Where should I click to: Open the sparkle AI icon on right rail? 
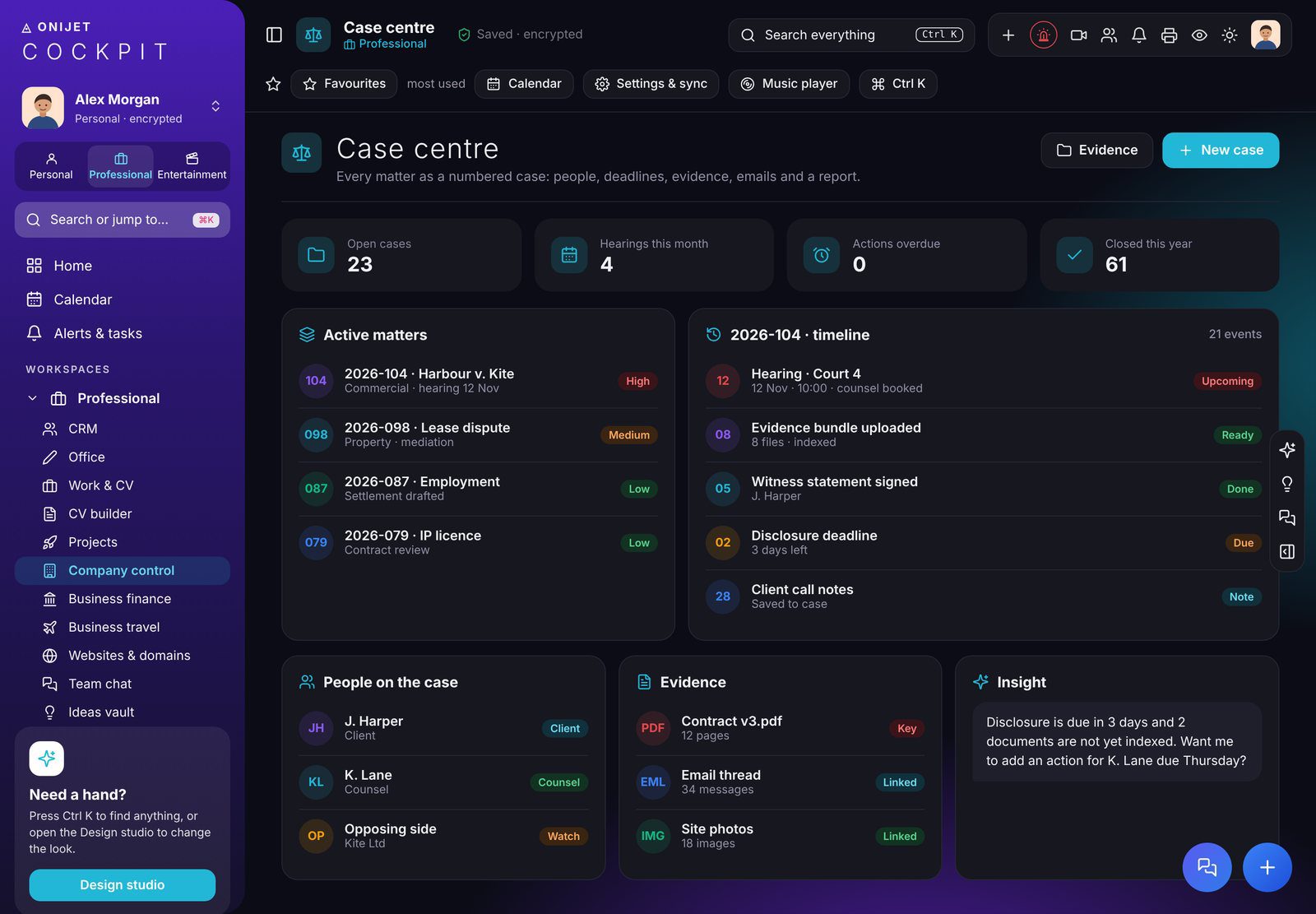point(1287,450)
